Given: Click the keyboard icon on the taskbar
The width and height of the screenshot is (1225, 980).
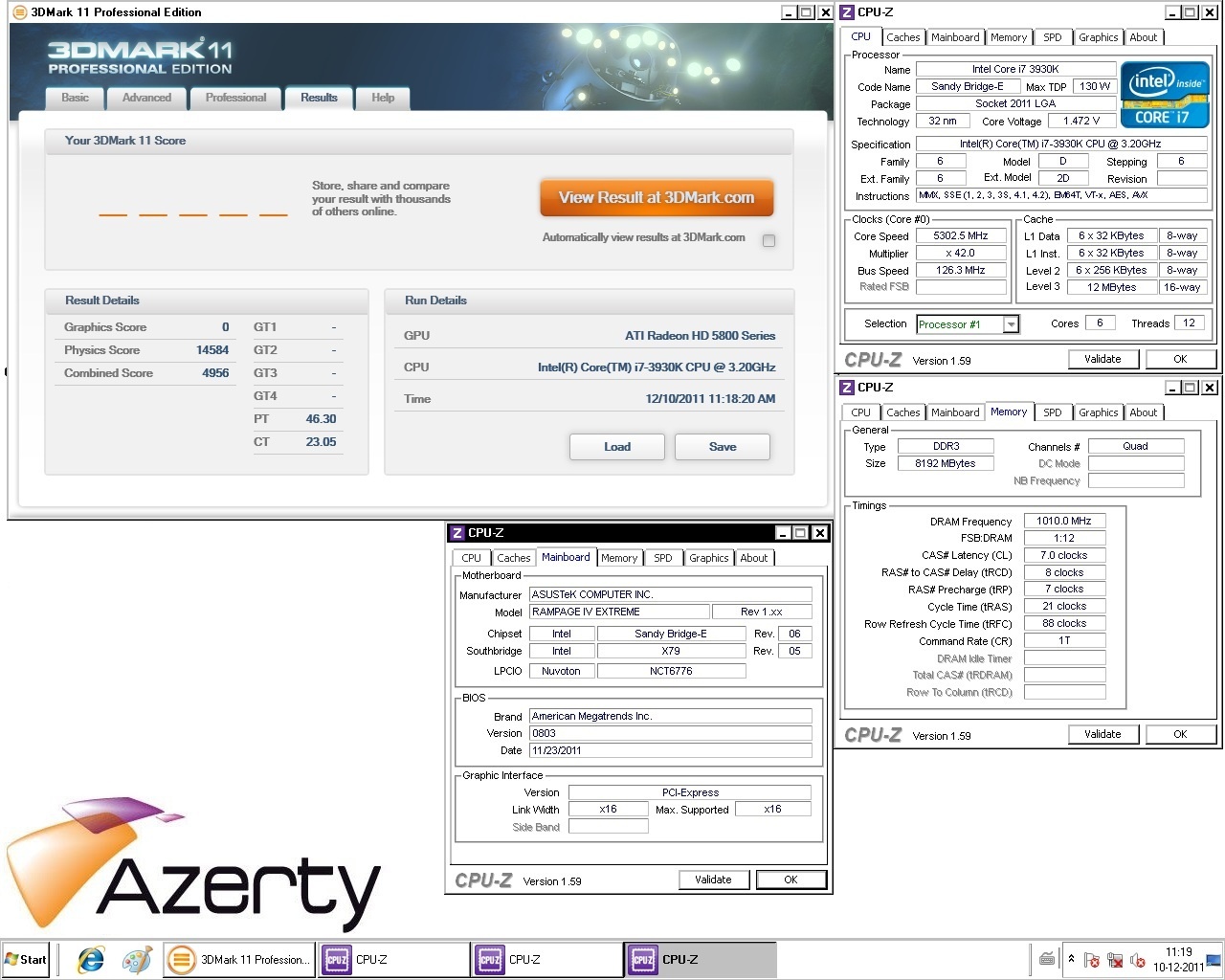Looking at the screenshot, I should point(1047,959).
